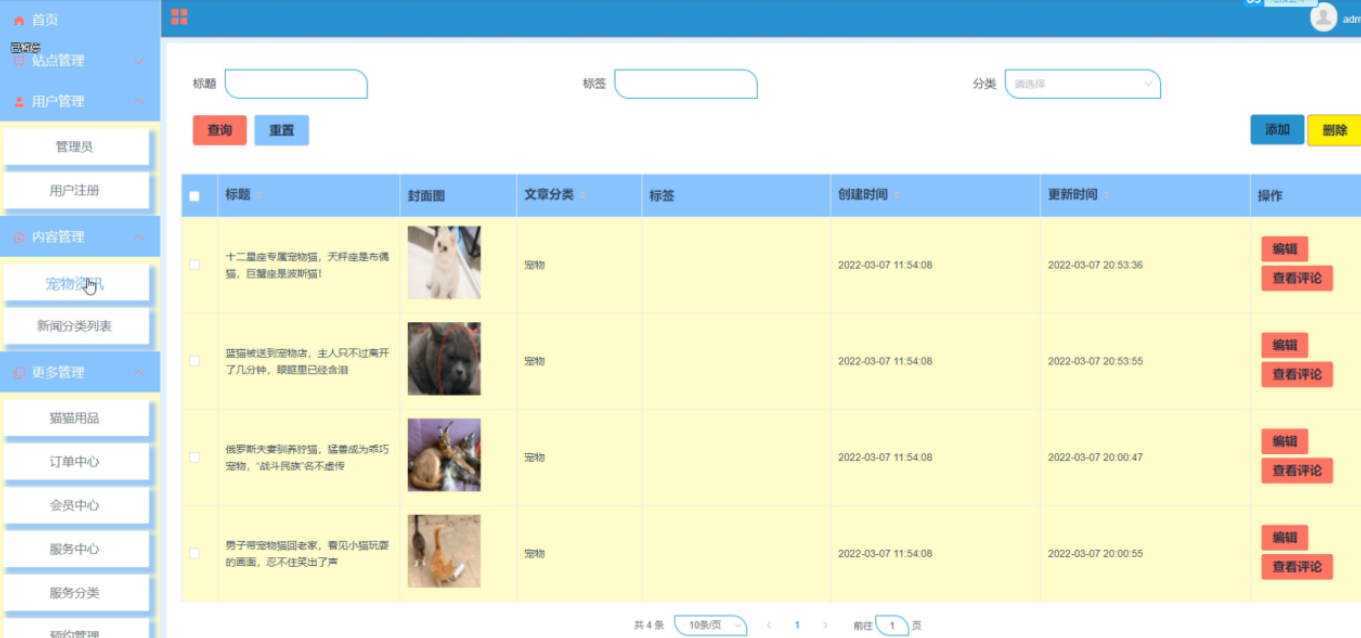Click the 站点管理 monitor icon
The width and height of the screenshot is (1361, 638).
19,61
